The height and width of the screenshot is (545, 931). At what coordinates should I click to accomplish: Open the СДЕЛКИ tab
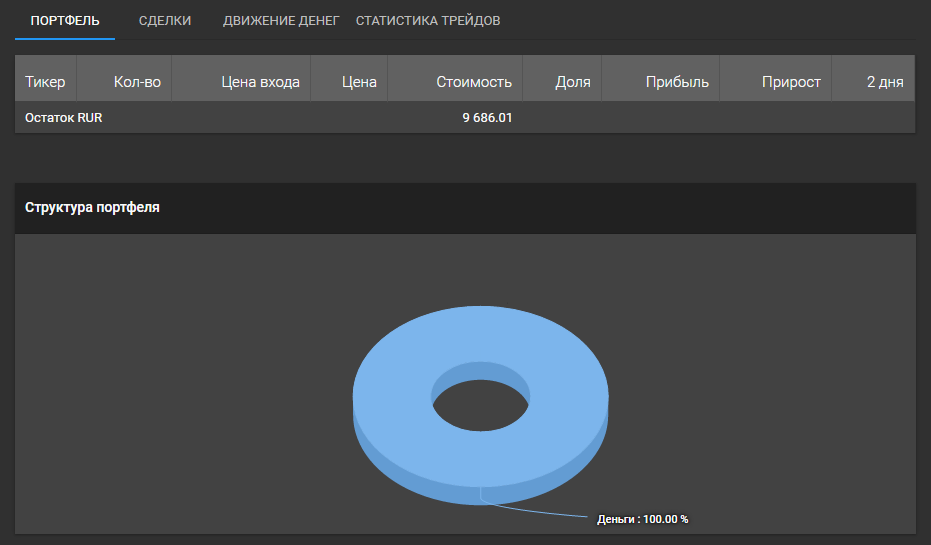coord(165,21)
